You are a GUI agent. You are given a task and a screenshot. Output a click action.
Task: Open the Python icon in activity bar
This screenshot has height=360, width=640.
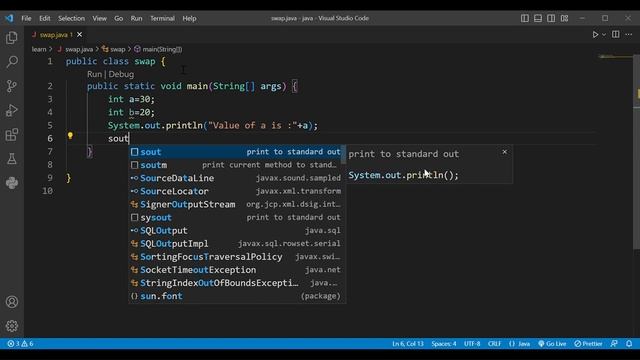point(12,183)
